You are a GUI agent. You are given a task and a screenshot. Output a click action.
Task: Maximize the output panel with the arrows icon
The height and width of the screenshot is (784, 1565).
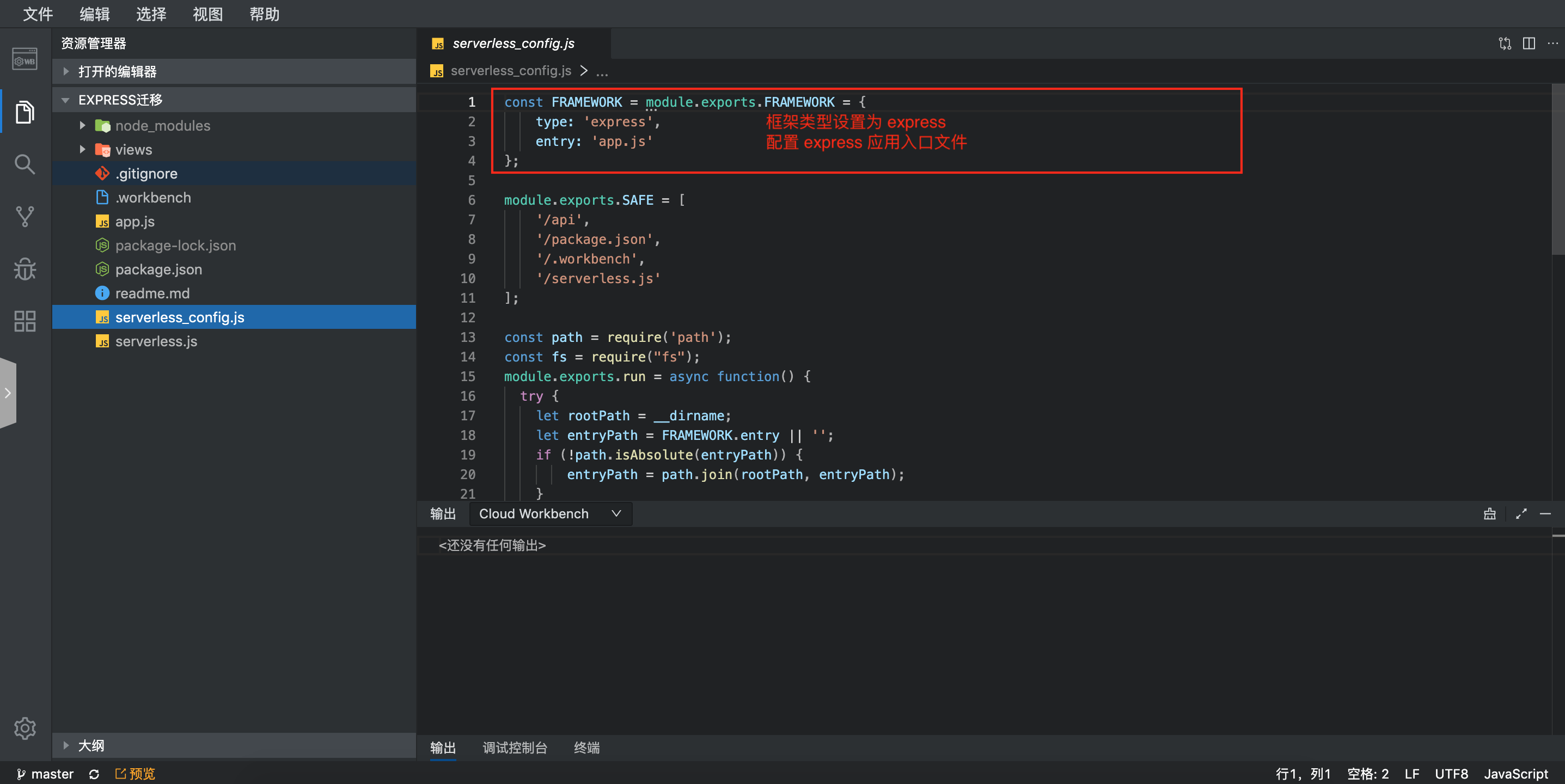point(1521,514)
